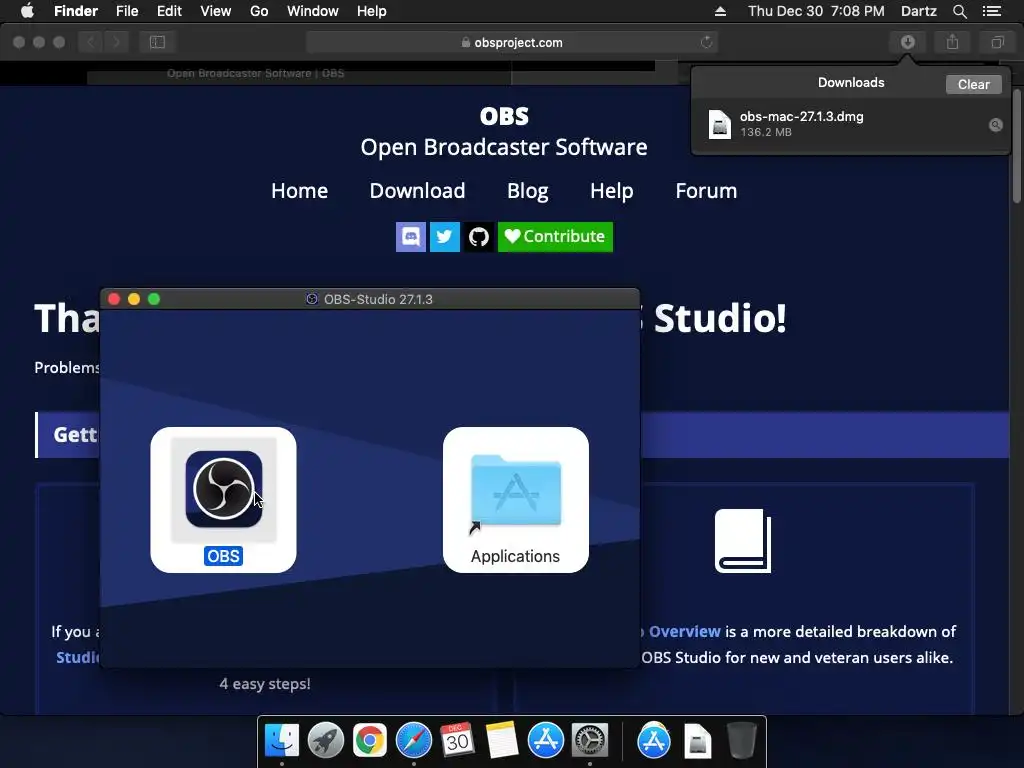Go to the Home page link
The width and height of the screenshot is (1024, 768).
[x=299, y=191]
